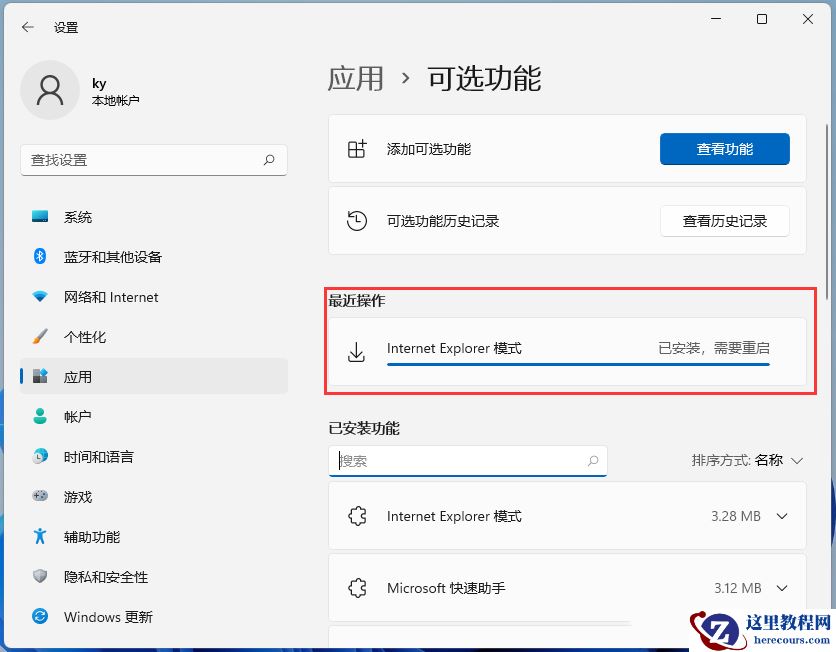
Task: Open 时间和语言 clock icon
Action: coord(40,457)
